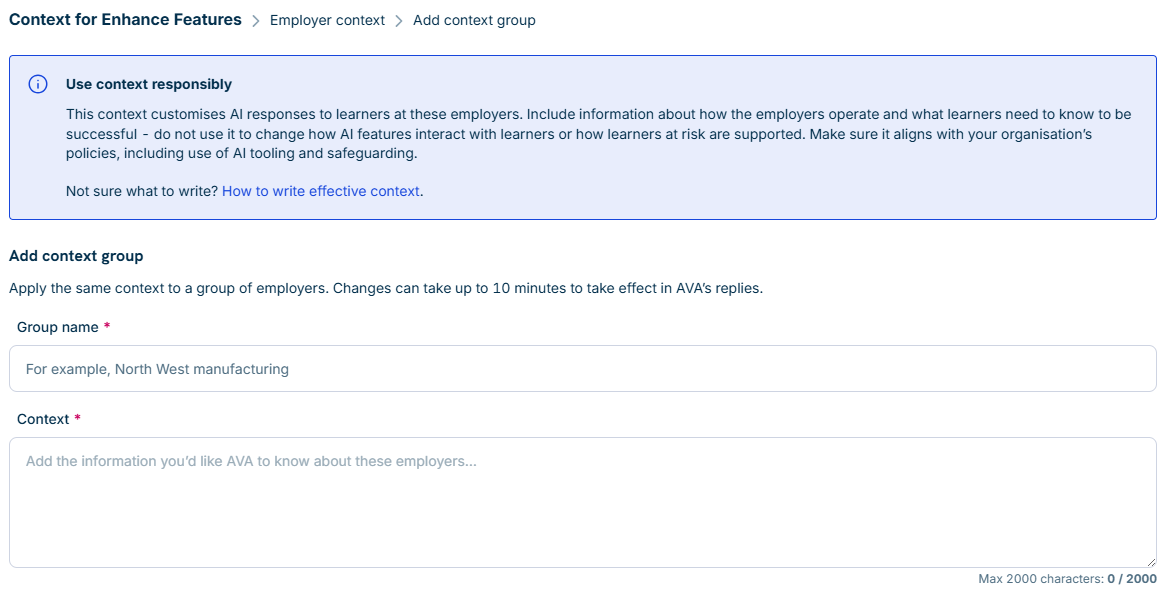Click the banner paragraph about AI responses
The width and height of the screenshot is (1172, 592).
coord(598,134)
